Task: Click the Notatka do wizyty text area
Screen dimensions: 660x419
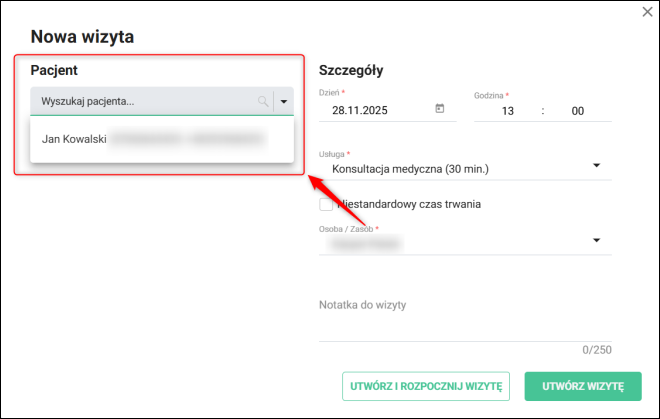Action: [x=465, y=320]
